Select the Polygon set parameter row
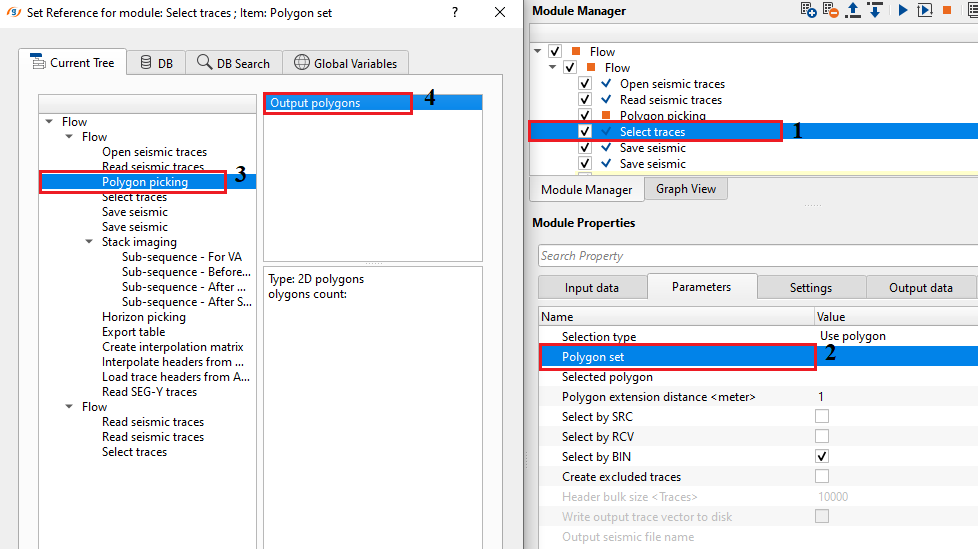The image size is (978, 549). pyautogui.click(x=677, y=357)
